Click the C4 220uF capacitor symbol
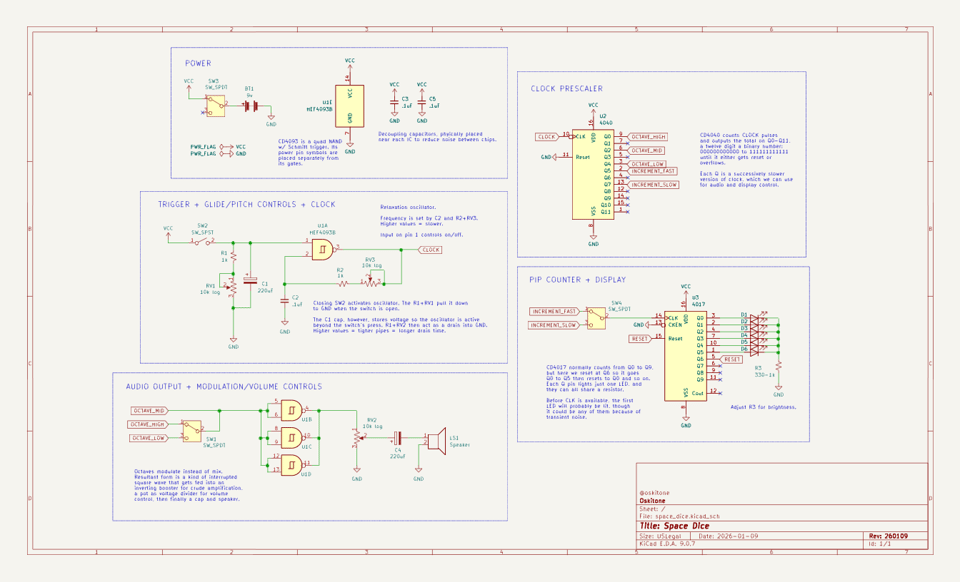 point(398,436)
